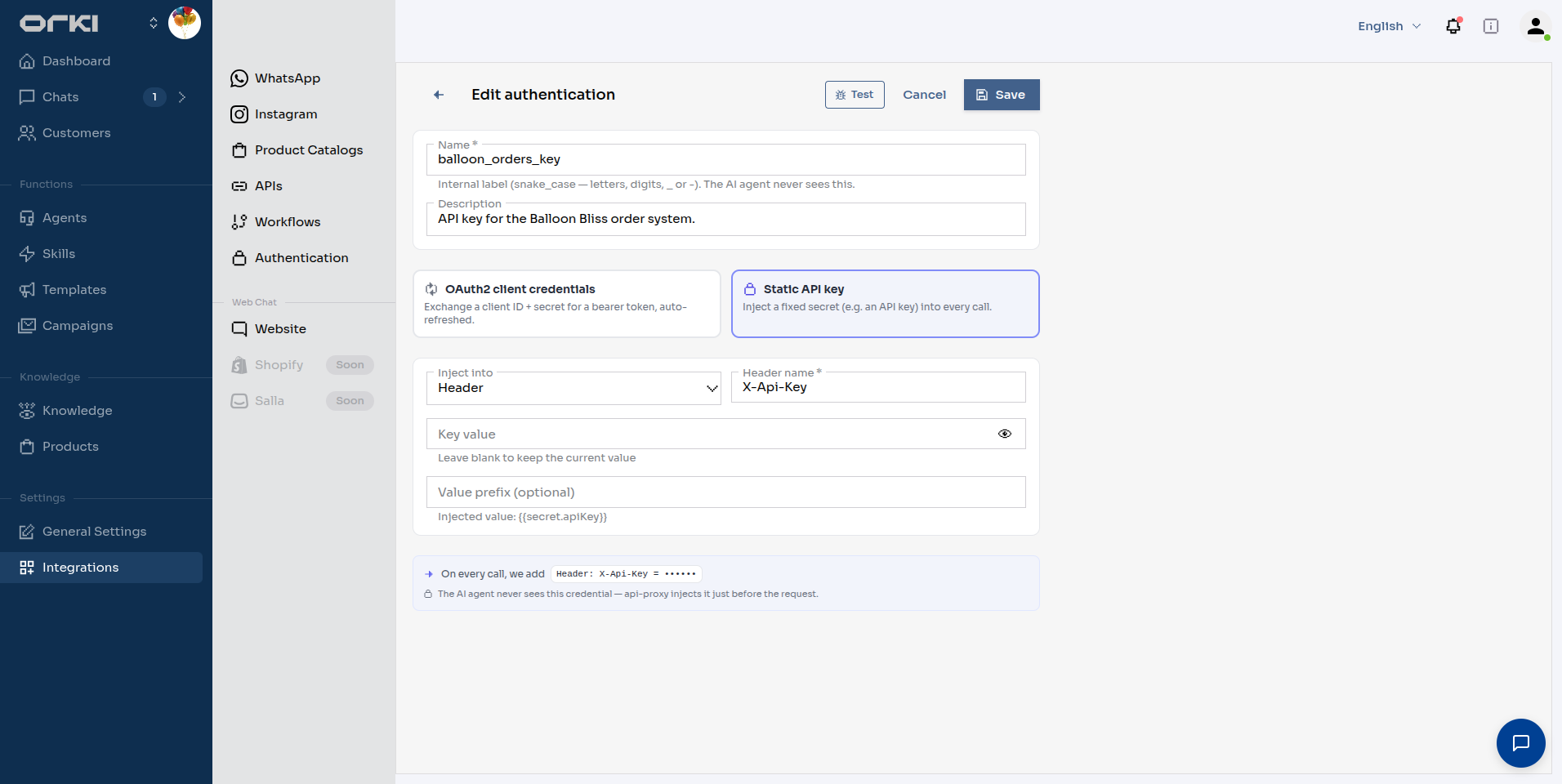Click the Product Catalogs icon
This screenshot has height=784, width=1562.
[239, 150]
